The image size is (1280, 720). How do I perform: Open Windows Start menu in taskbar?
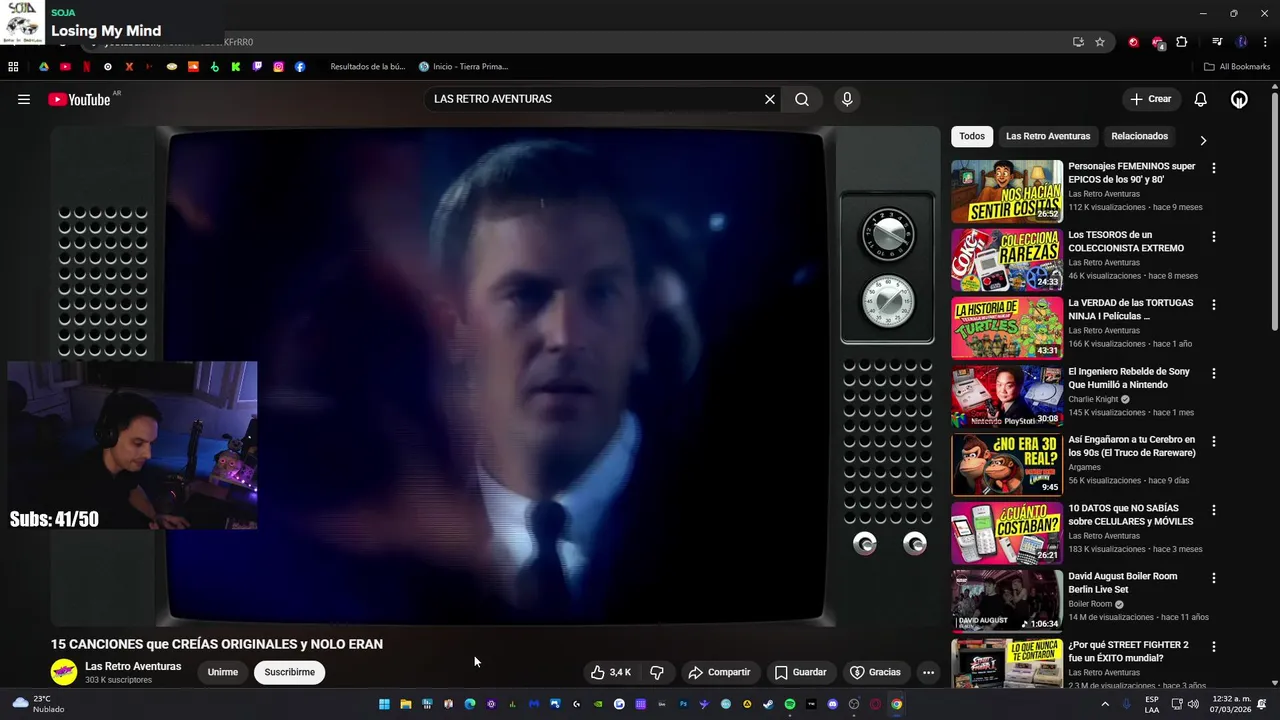[x=384, y=704]
